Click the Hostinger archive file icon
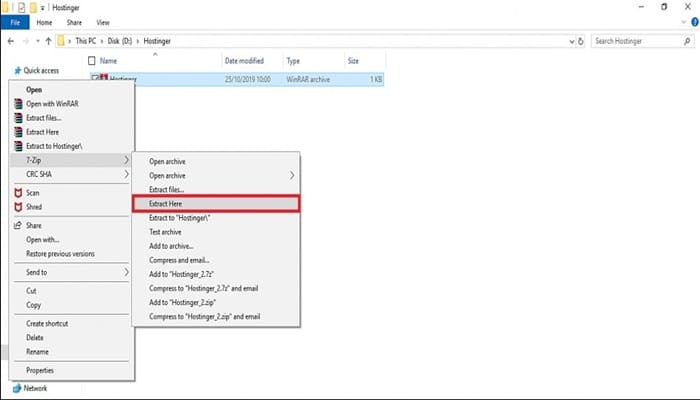The width and height of the screenshot is (700, 400). click(104, 78)
